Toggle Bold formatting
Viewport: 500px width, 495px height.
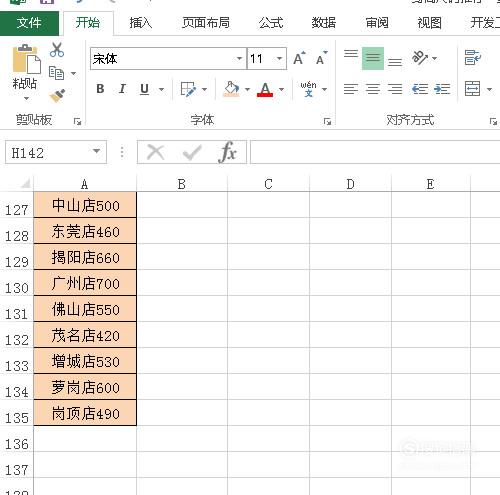100,89
